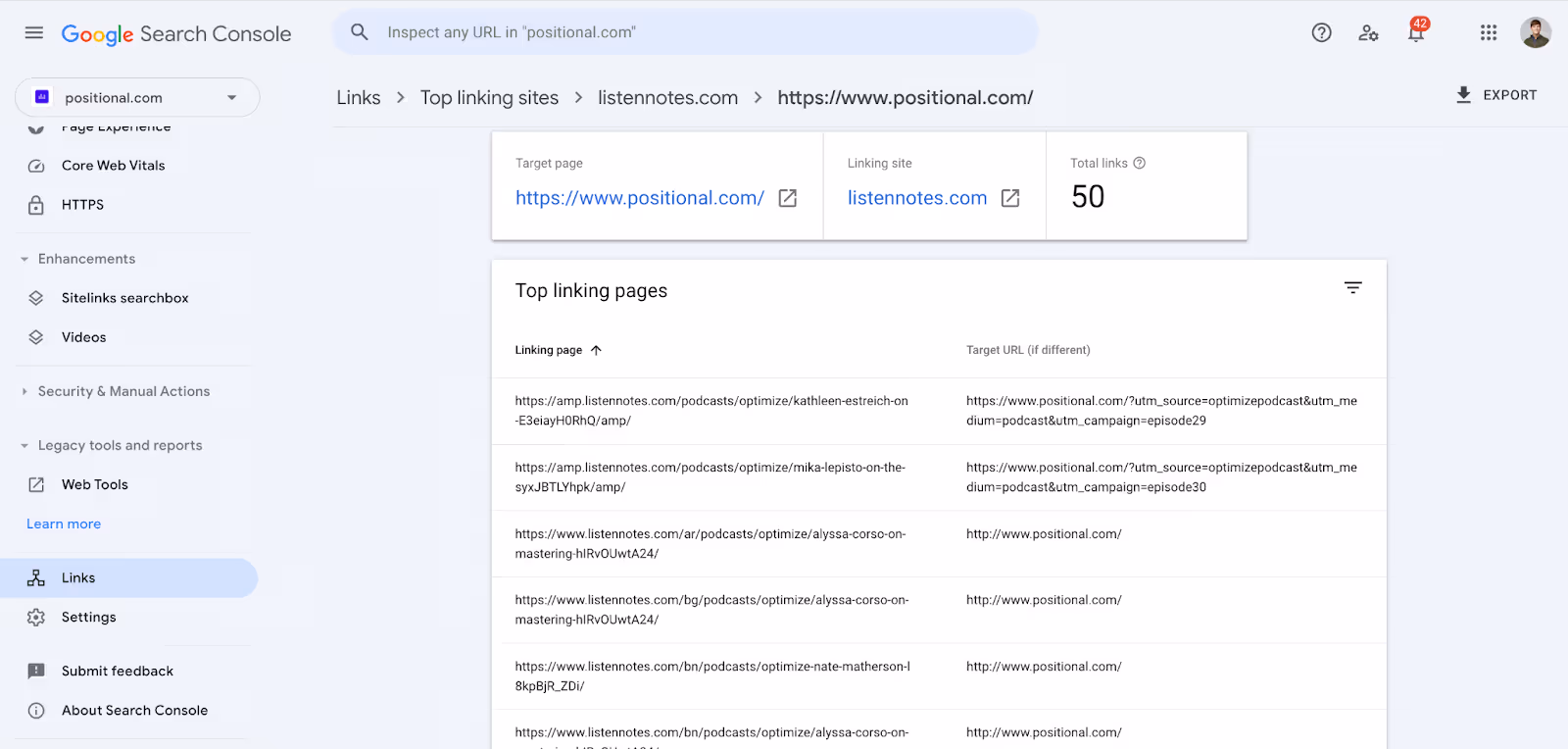
Task: Click the filter rows icon
Action: click(x=1353, y=288)
